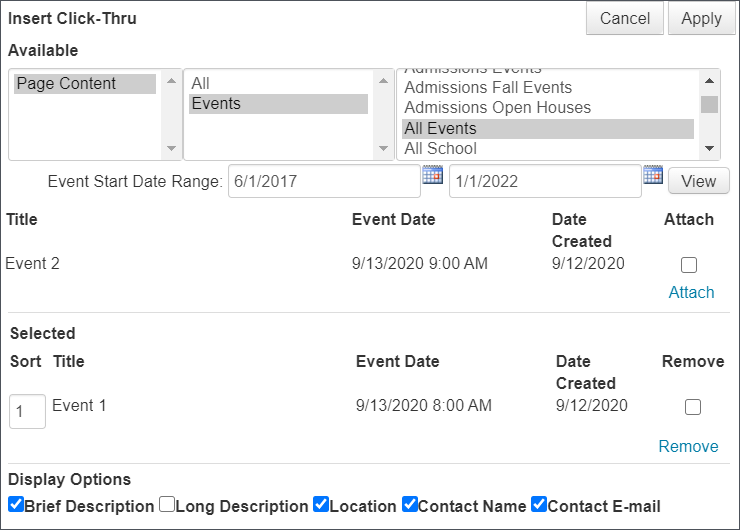Click event date 9/13/2020 8:00 AM
Screen dimensions: 740x530
click(423, 405)
